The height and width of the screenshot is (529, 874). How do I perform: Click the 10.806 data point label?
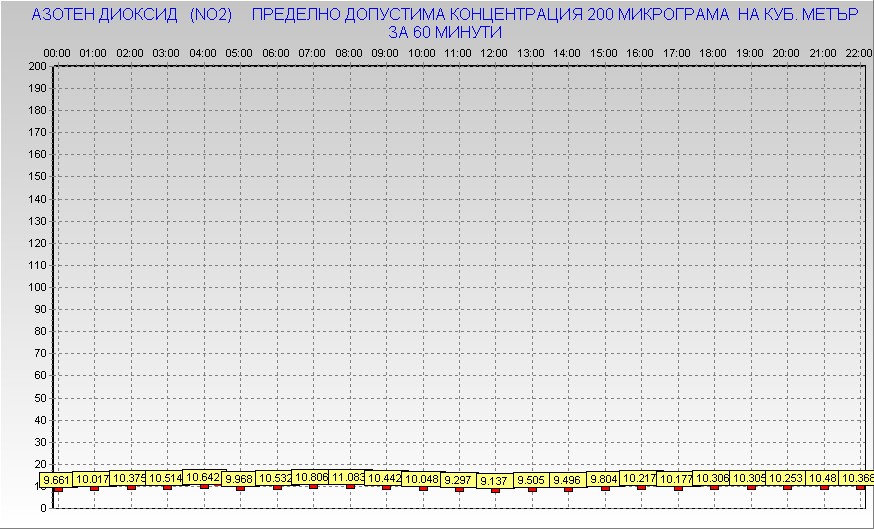[x=312, y=478]
